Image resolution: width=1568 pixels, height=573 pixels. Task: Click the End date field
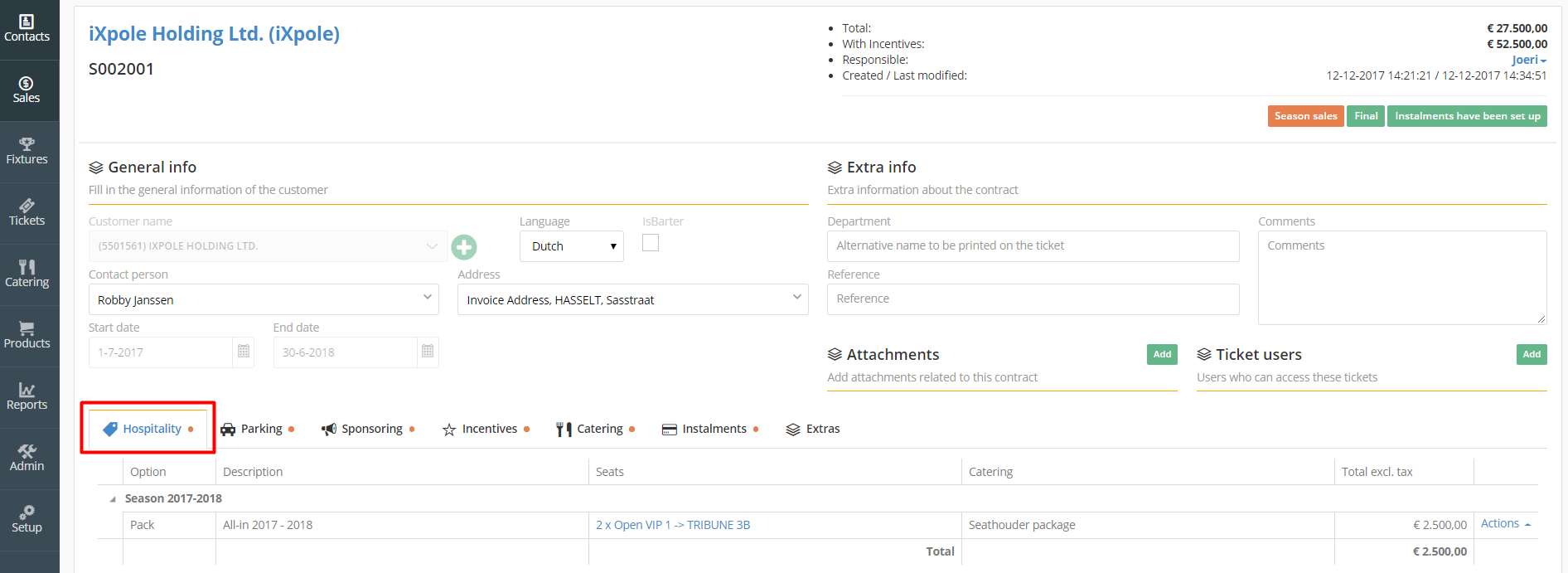346,352
